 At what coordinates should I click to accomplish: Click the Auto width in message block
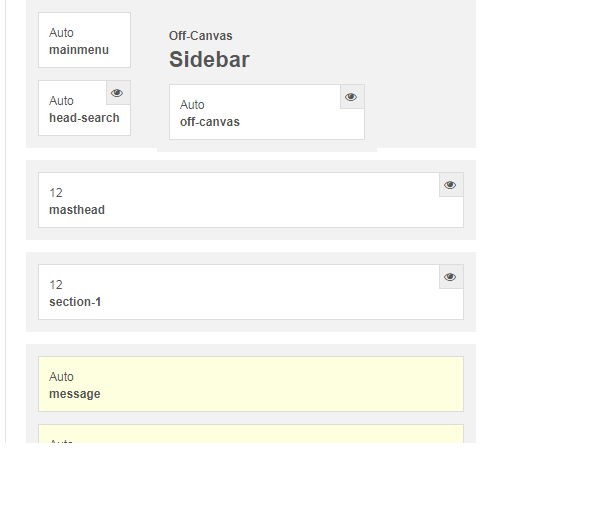point(61,377)
